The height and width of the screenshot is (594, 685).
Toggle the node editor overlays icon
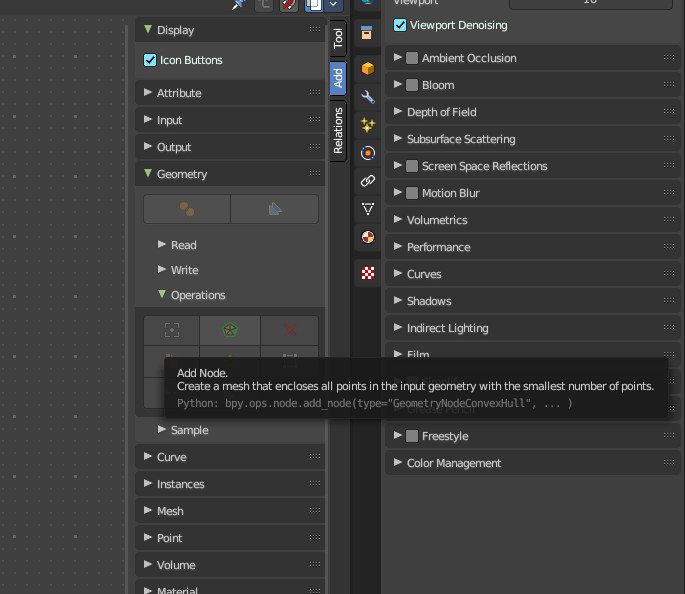tap(314, 4)
